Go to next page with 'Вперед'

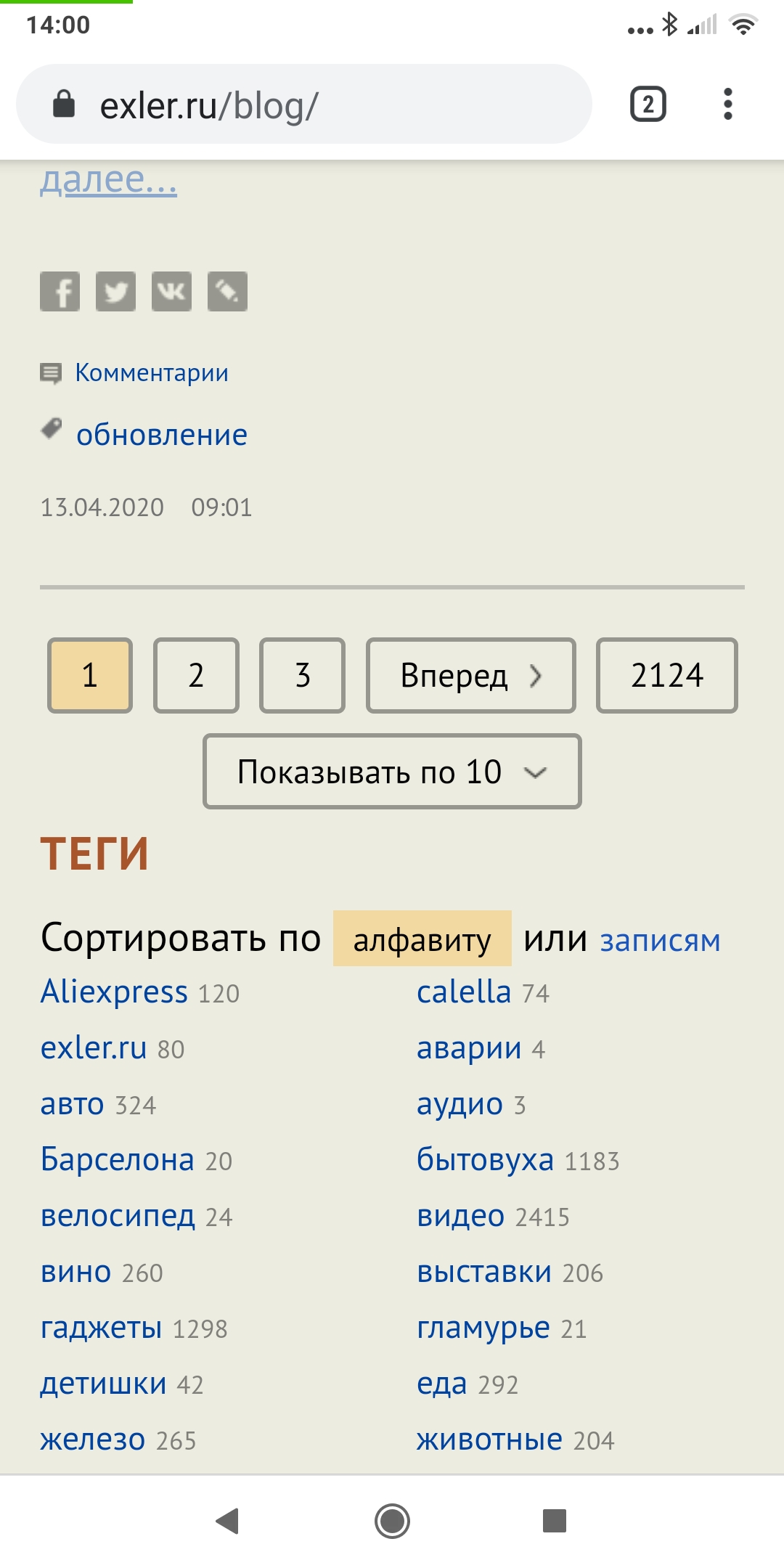470,676
